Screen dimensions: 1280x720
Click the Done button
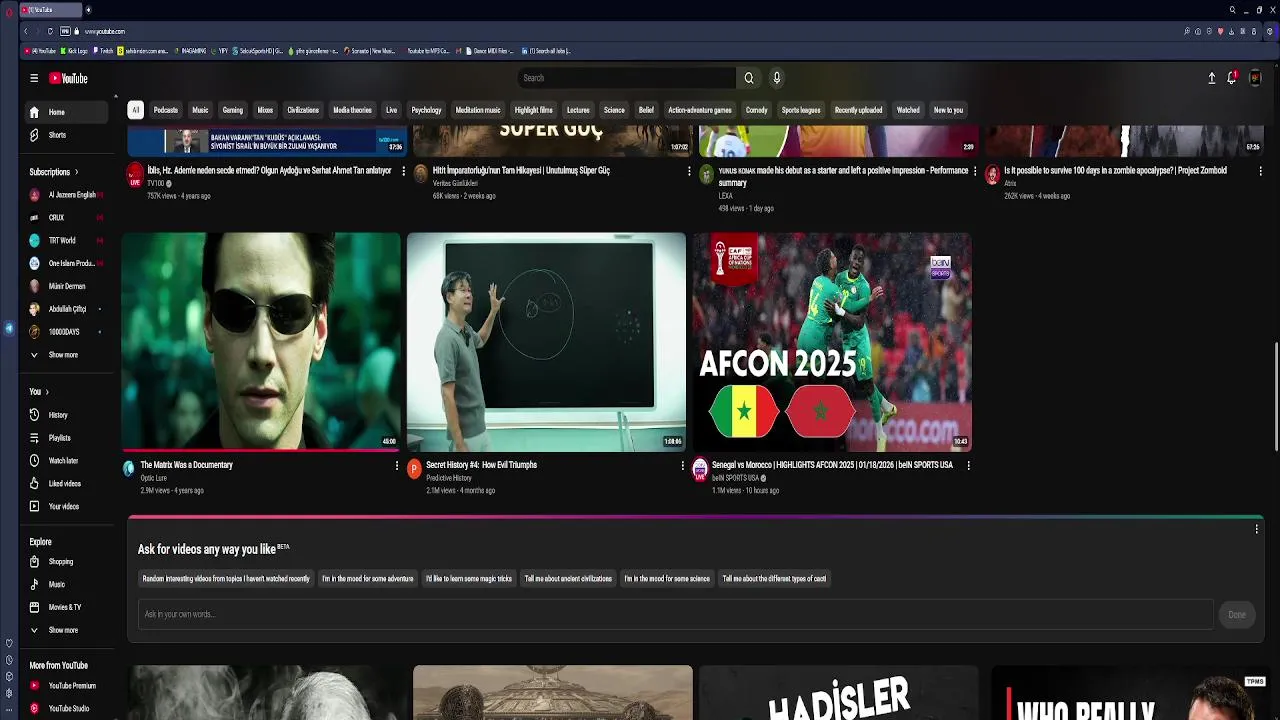coord(1237,614)
